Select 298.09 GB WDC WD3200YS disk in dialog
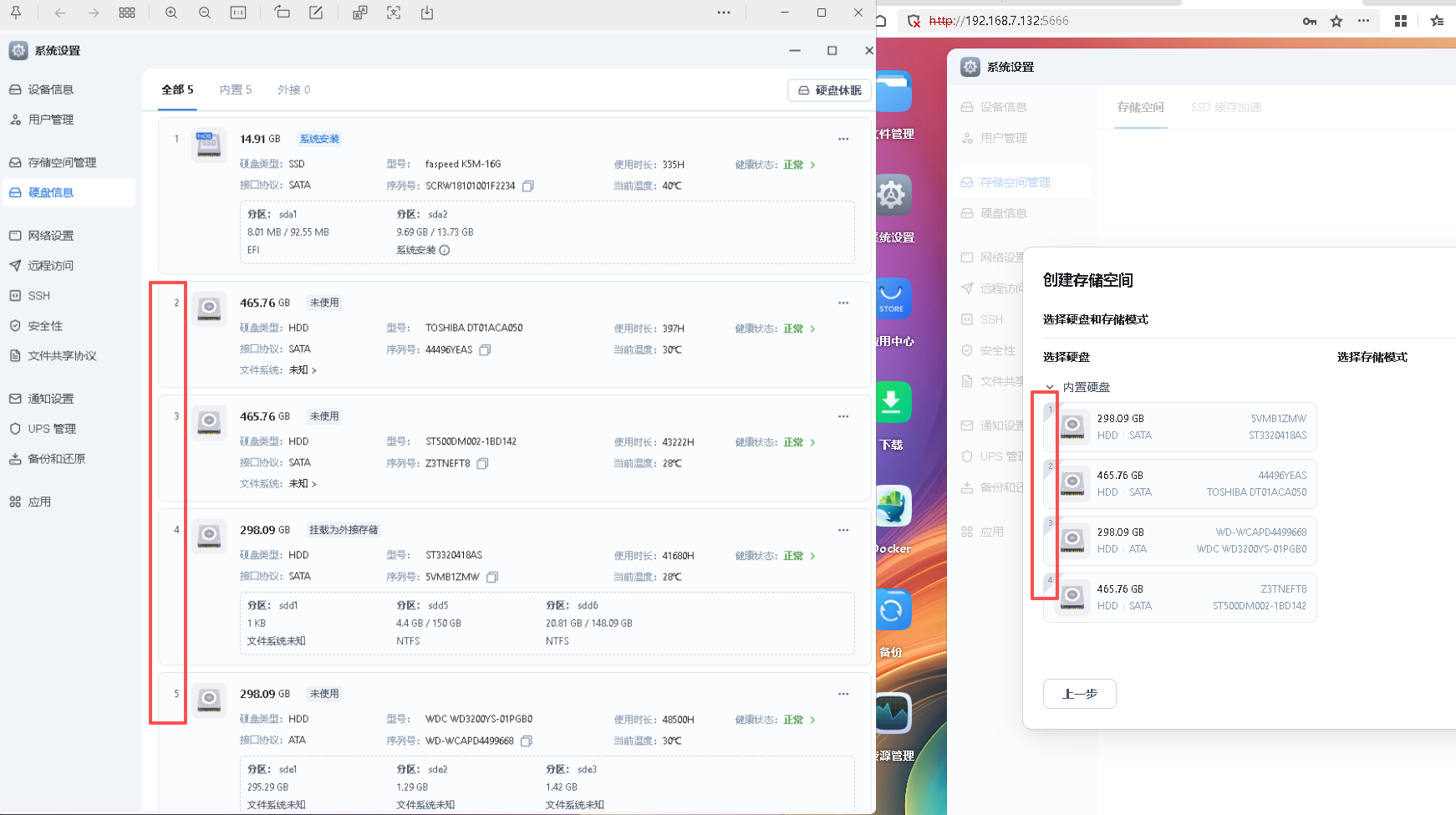The image size is (1456, 815). click(x=1180, y=541)
